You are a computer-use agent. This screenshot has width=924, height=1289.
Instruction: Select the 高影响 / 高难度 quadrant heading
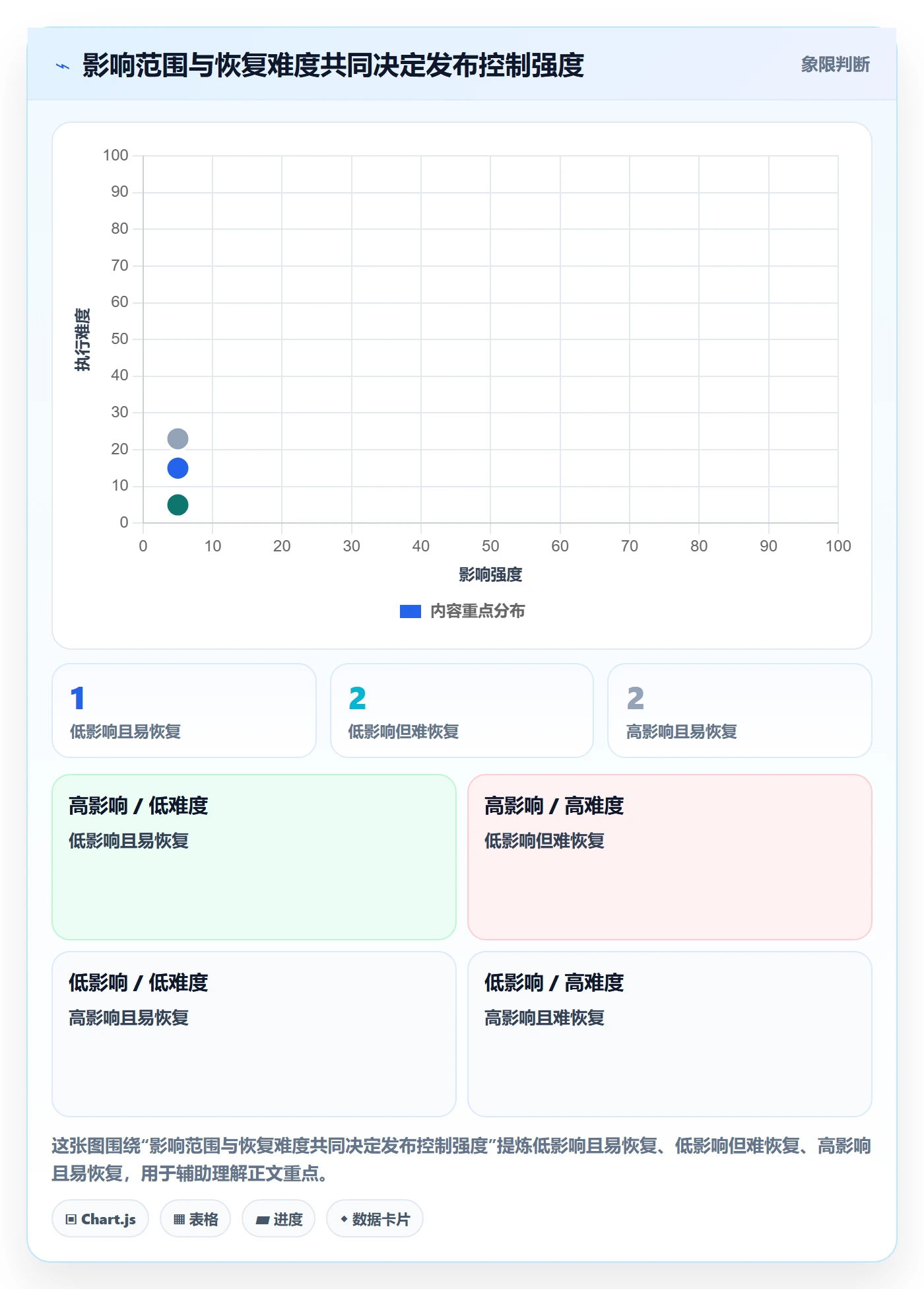coord(554,806)
